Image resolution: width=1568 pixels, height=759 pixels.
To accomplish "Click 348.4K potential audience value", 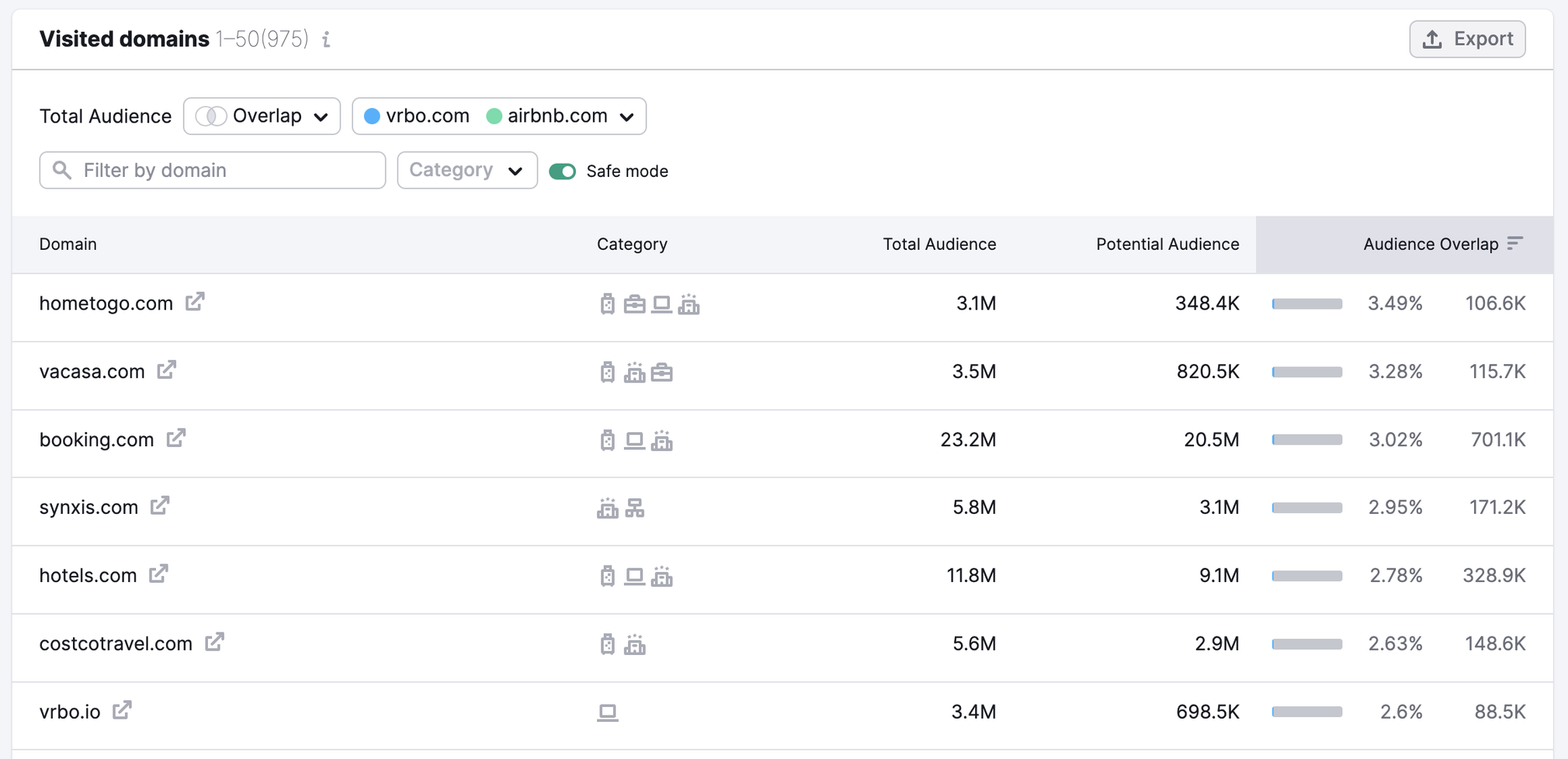I will [x=1207, y=303].
